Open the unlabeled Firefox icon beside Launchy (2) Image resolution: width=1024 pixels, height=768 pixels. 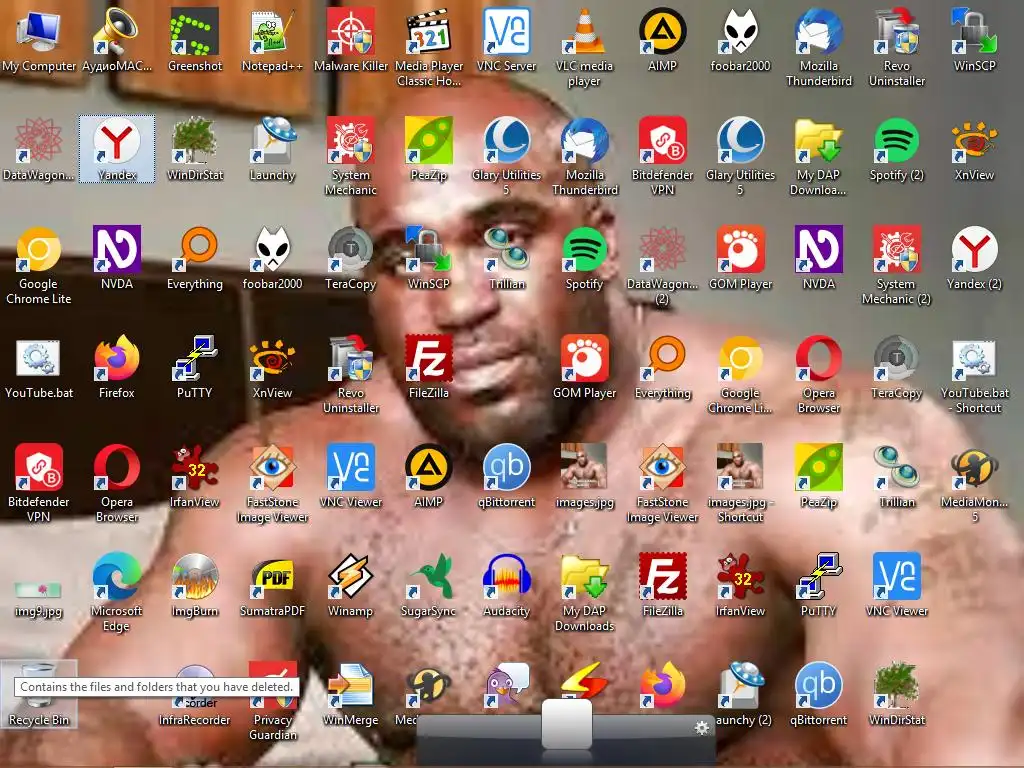662,686
